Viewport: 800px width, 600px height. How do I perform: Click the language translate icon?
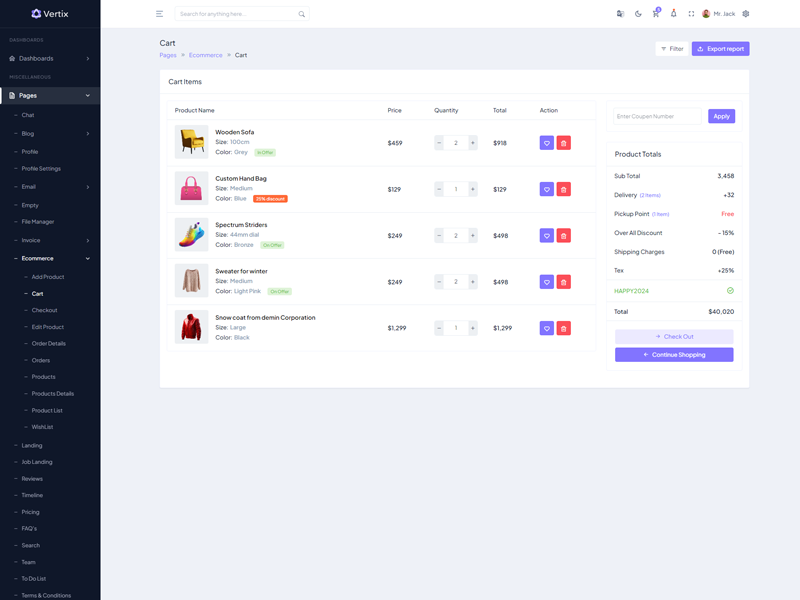click(620, 14)
